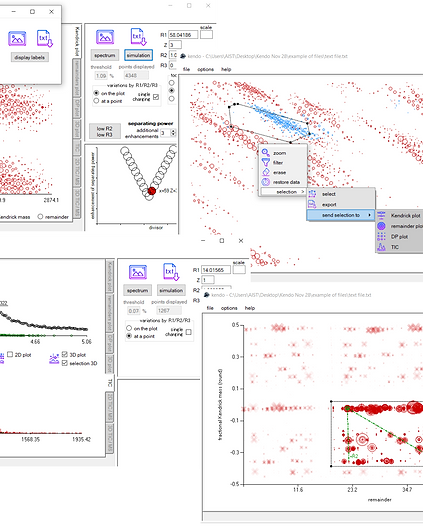Click the red filled point in the divisor plot

pos(152,191)
